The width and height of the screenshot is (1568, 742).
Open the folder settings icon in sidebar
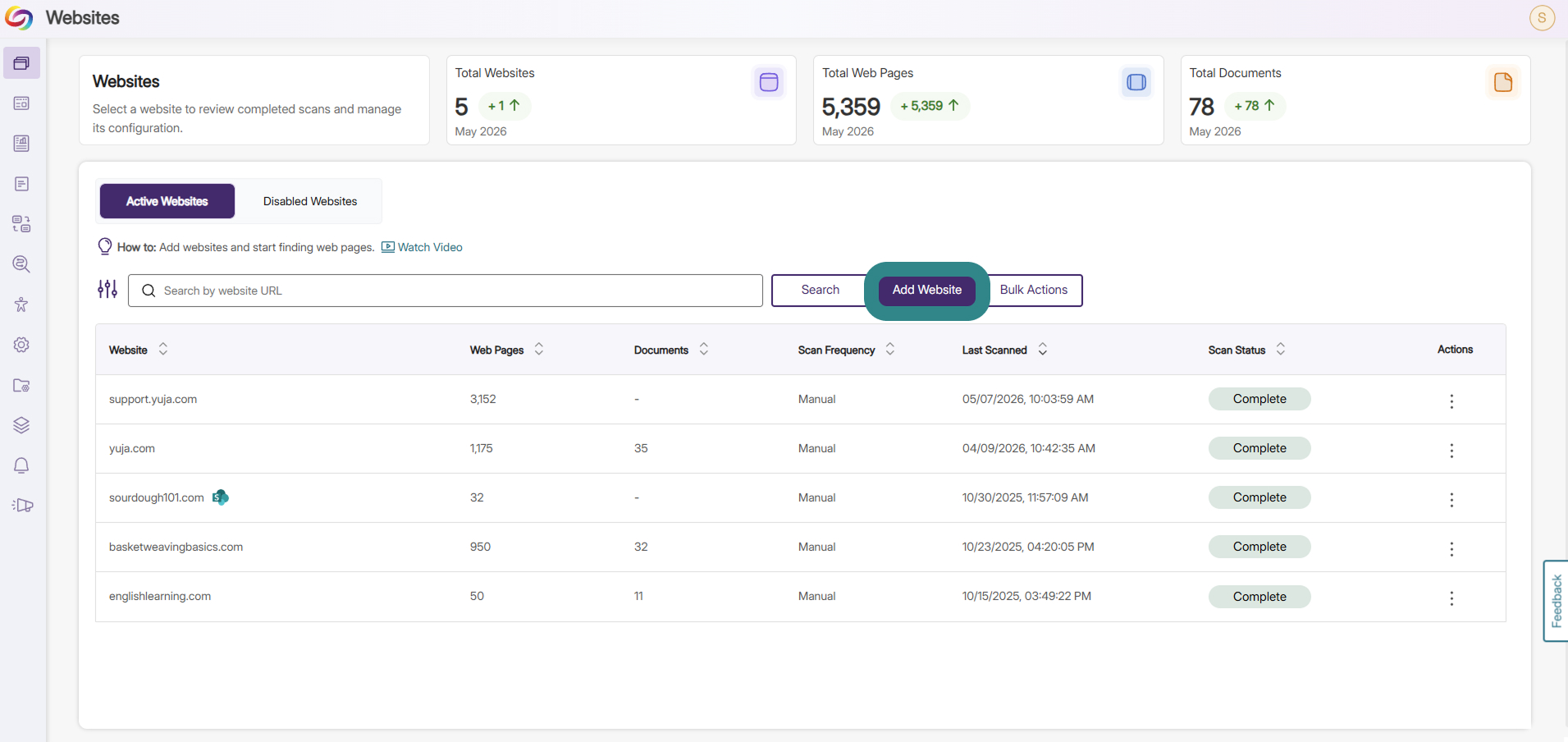(x=21, y=385)
